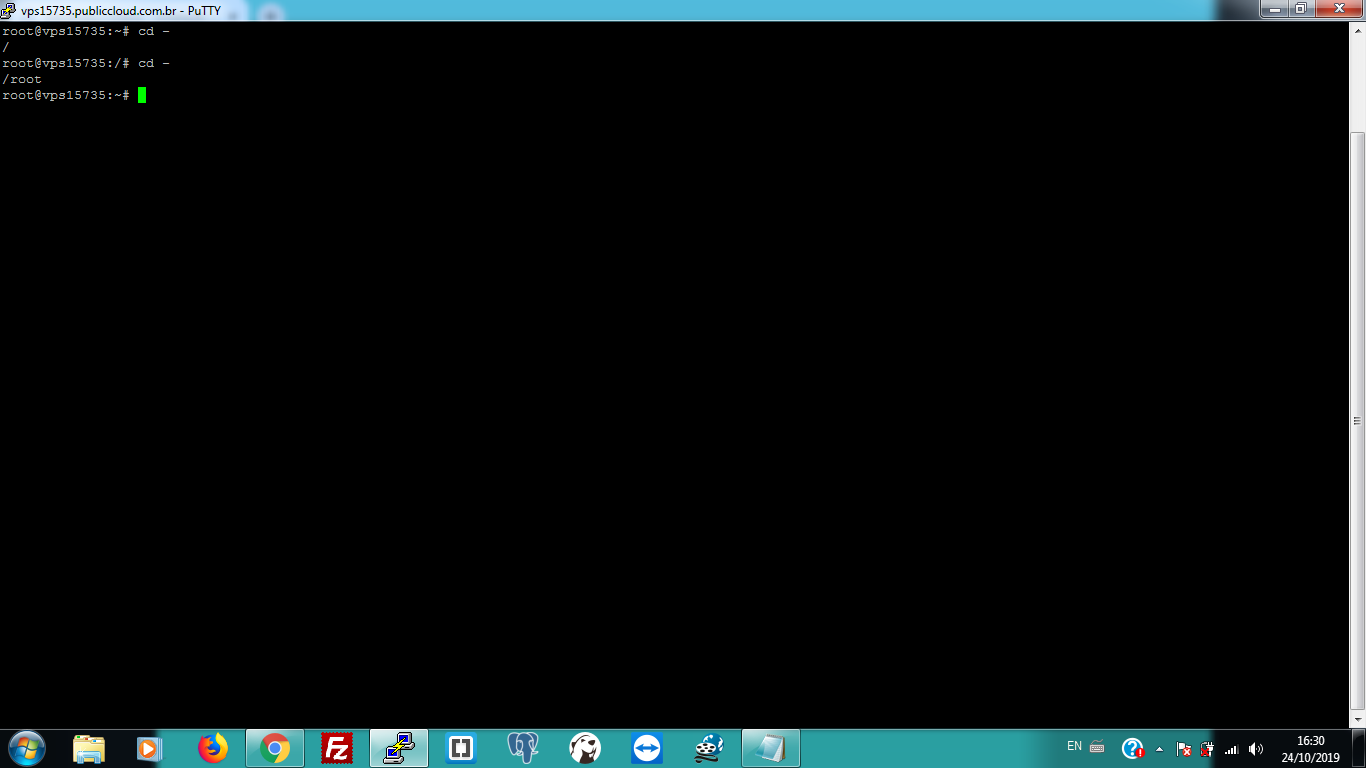Image resolution: width=1366 pixels, height=768 pixels.
Task: Open FileZilla from the taskbar
Action: [x=337, y=748]
